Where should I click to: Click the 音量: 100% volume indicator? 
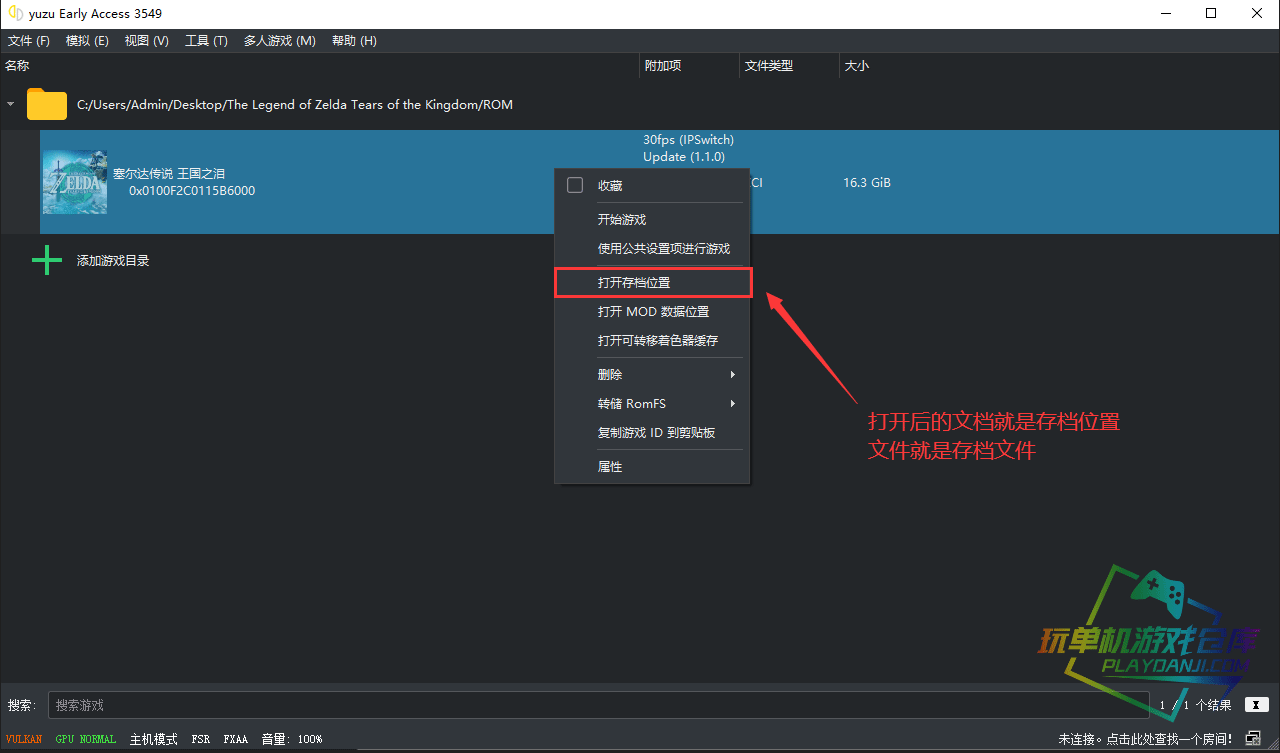point(292,739)
